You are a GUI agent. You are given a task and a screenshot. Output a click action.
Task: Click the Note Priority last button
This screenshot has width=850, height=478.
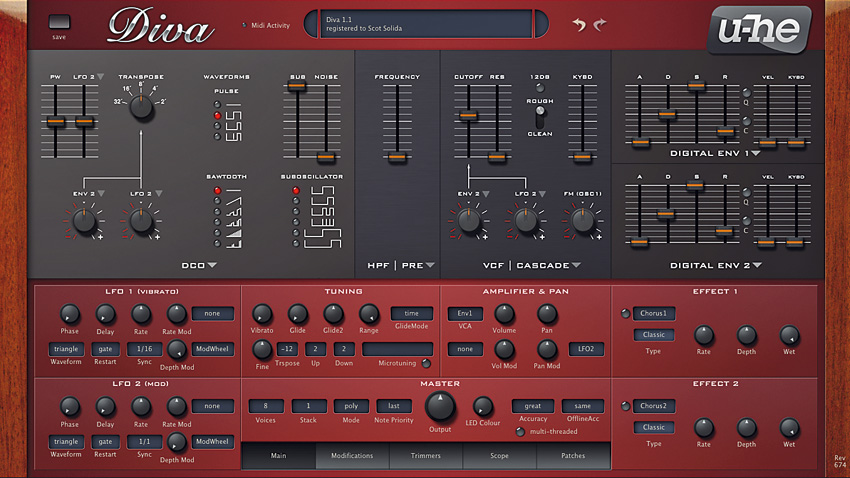tap(394, 406)
